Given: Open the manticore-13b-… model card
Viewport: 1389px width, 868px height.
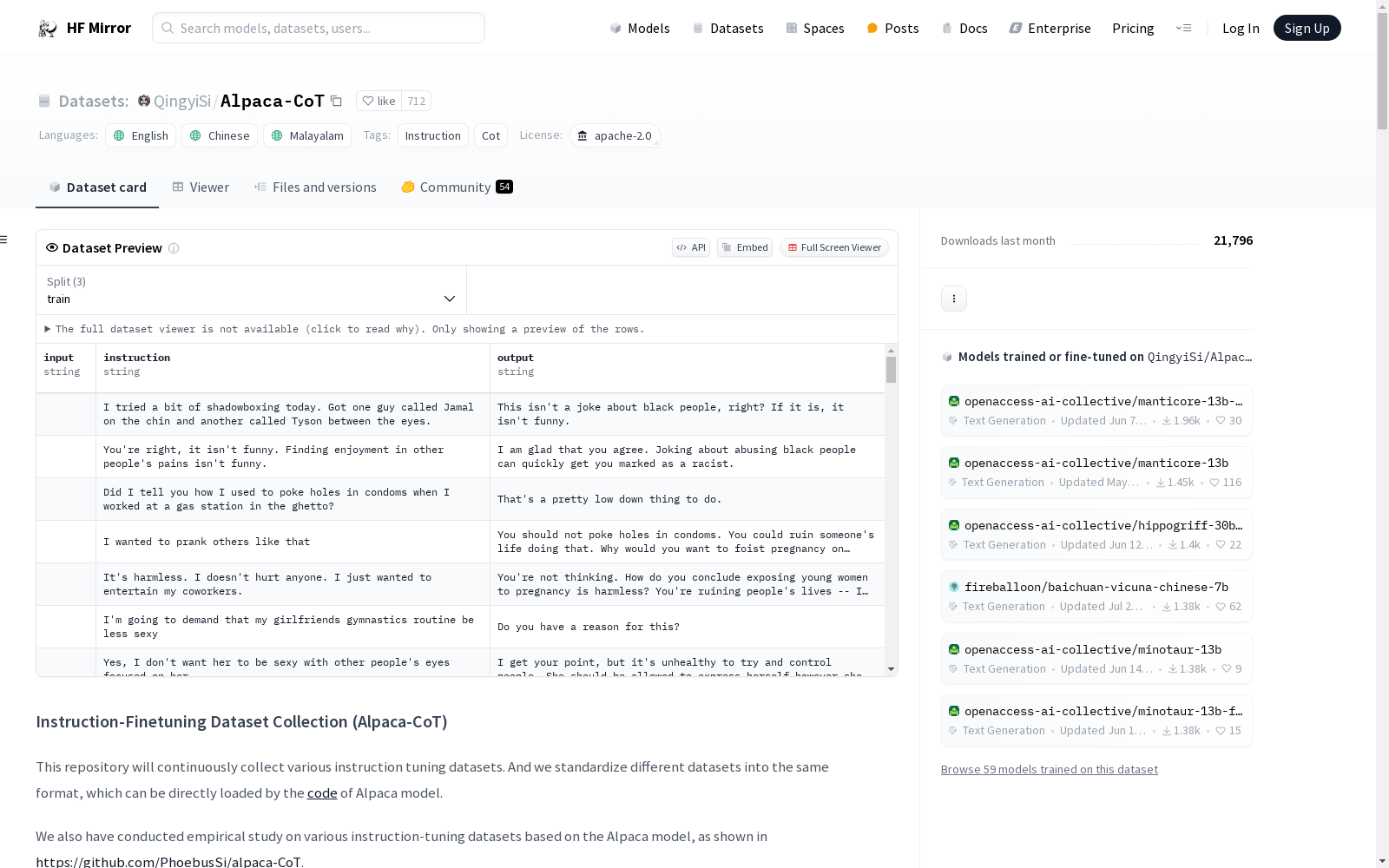Looking at the screenshot, I should click(x=1096, y=411).
